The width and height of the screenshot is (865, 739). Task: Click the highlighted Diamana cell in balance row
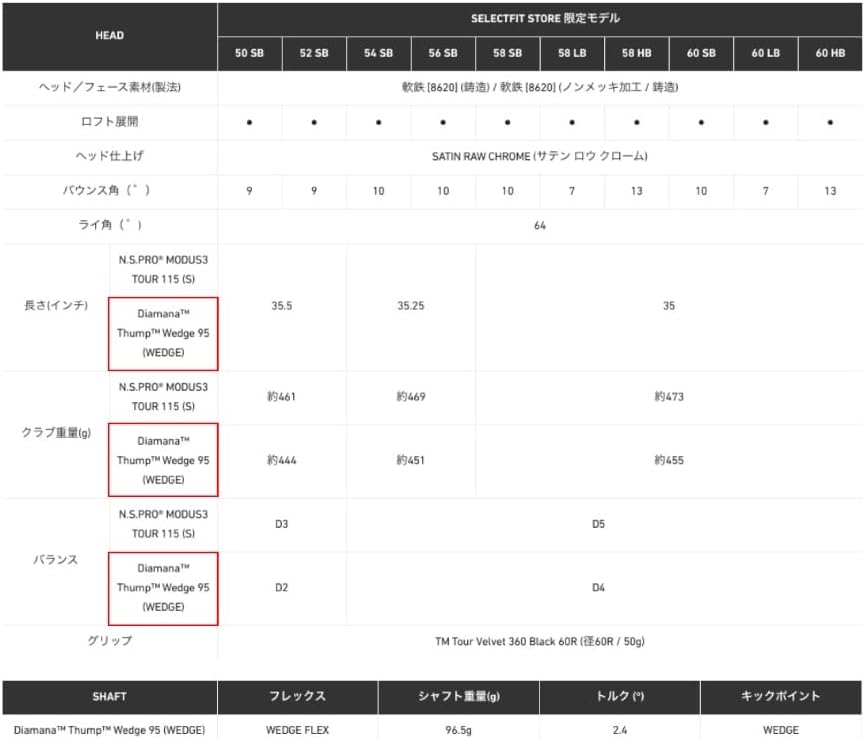pyautogui.click(x=163, y=588)
